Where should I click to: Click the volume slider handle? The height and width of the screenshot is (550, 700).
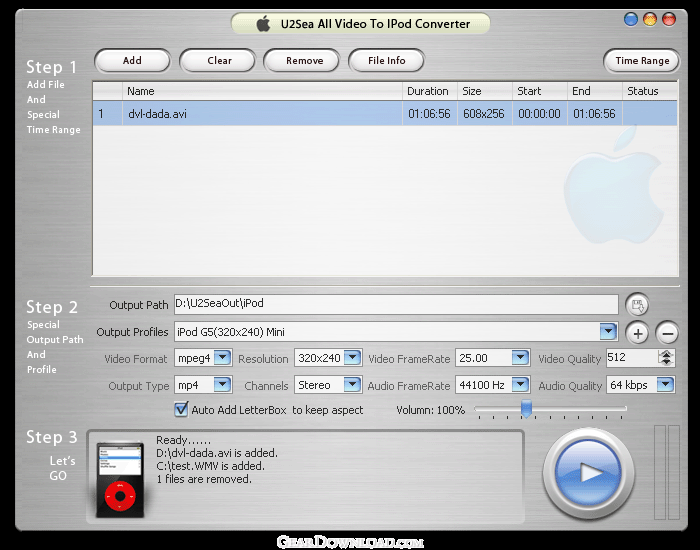click(526, 409)
